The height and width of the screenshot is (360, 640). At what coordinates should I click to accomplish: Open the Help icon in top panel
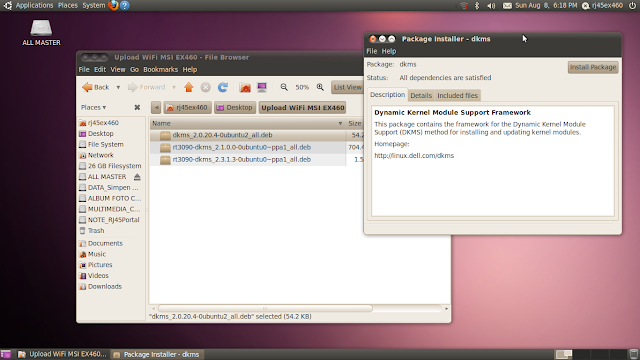pyautogui.click(x=125, y=5)
